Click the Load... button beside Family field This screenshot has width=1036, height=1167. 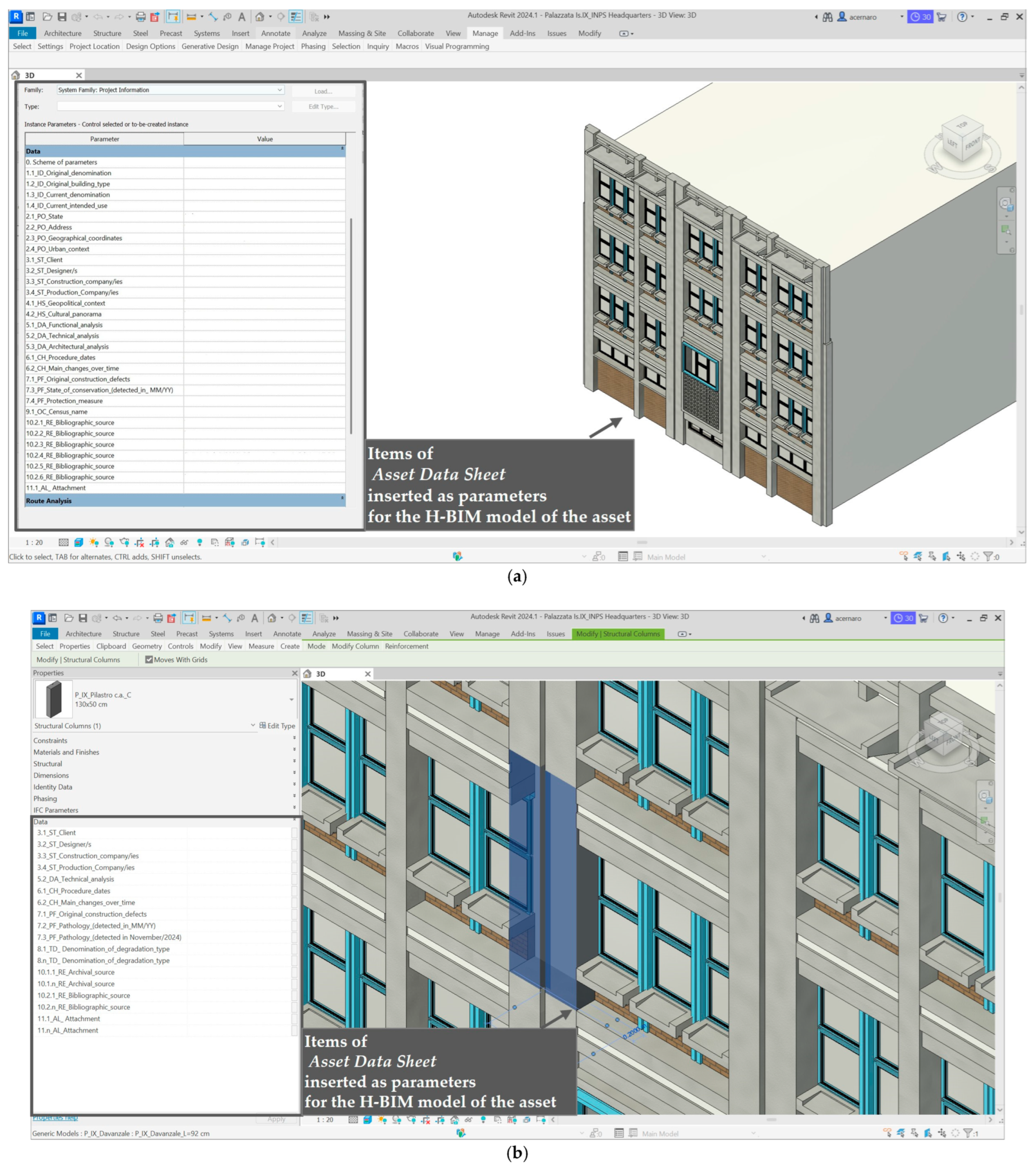(323, 92)
